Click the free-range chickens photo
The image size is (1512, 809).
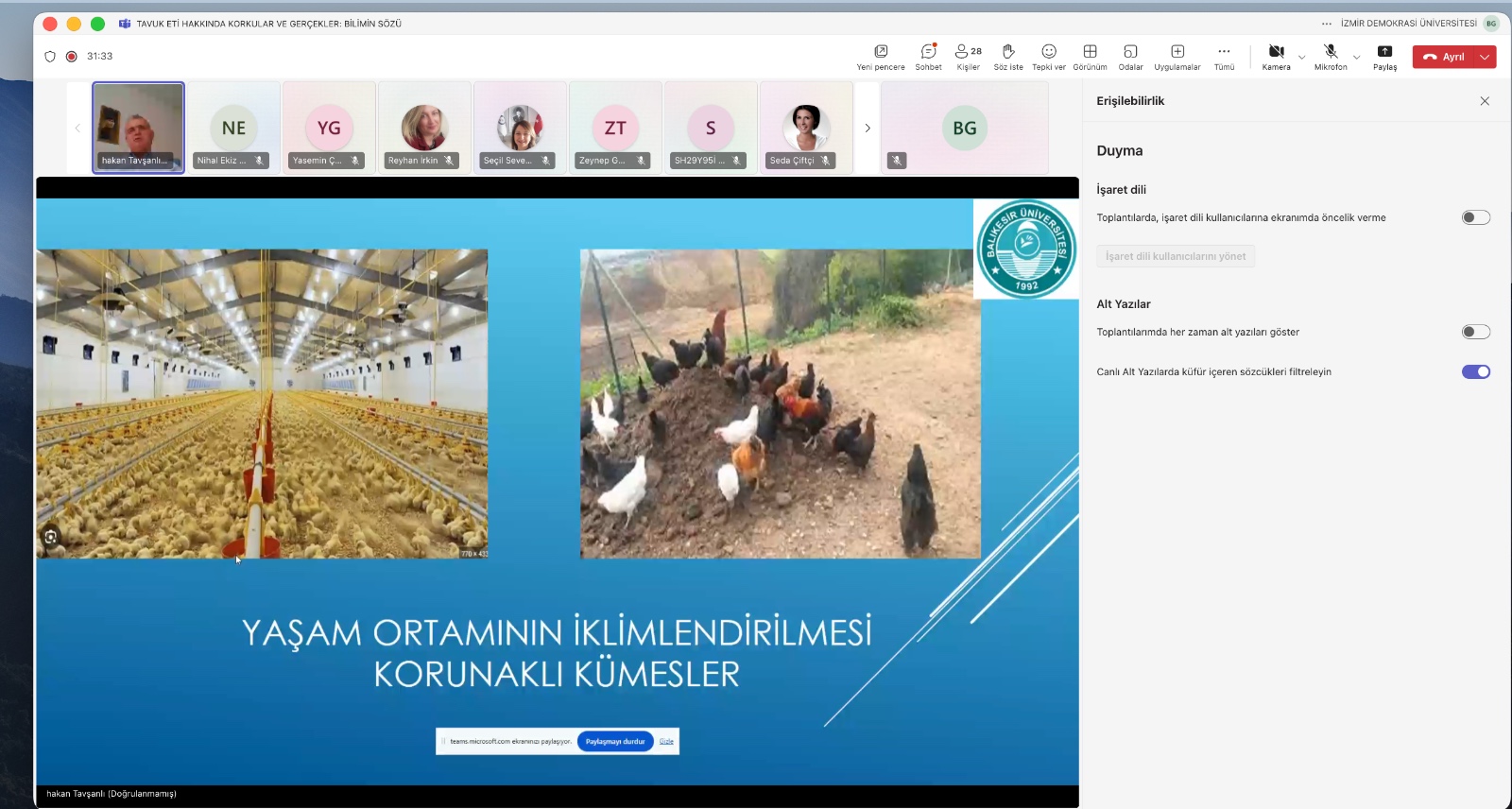pos(781,404)
